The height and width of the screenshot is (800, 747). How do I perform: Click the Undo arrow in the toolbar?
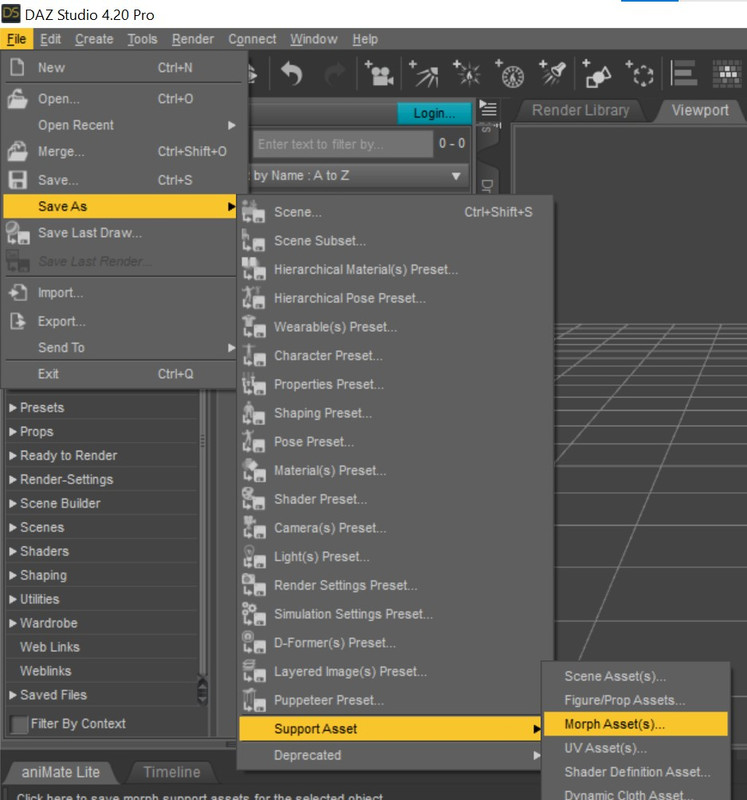coord(292,73)
